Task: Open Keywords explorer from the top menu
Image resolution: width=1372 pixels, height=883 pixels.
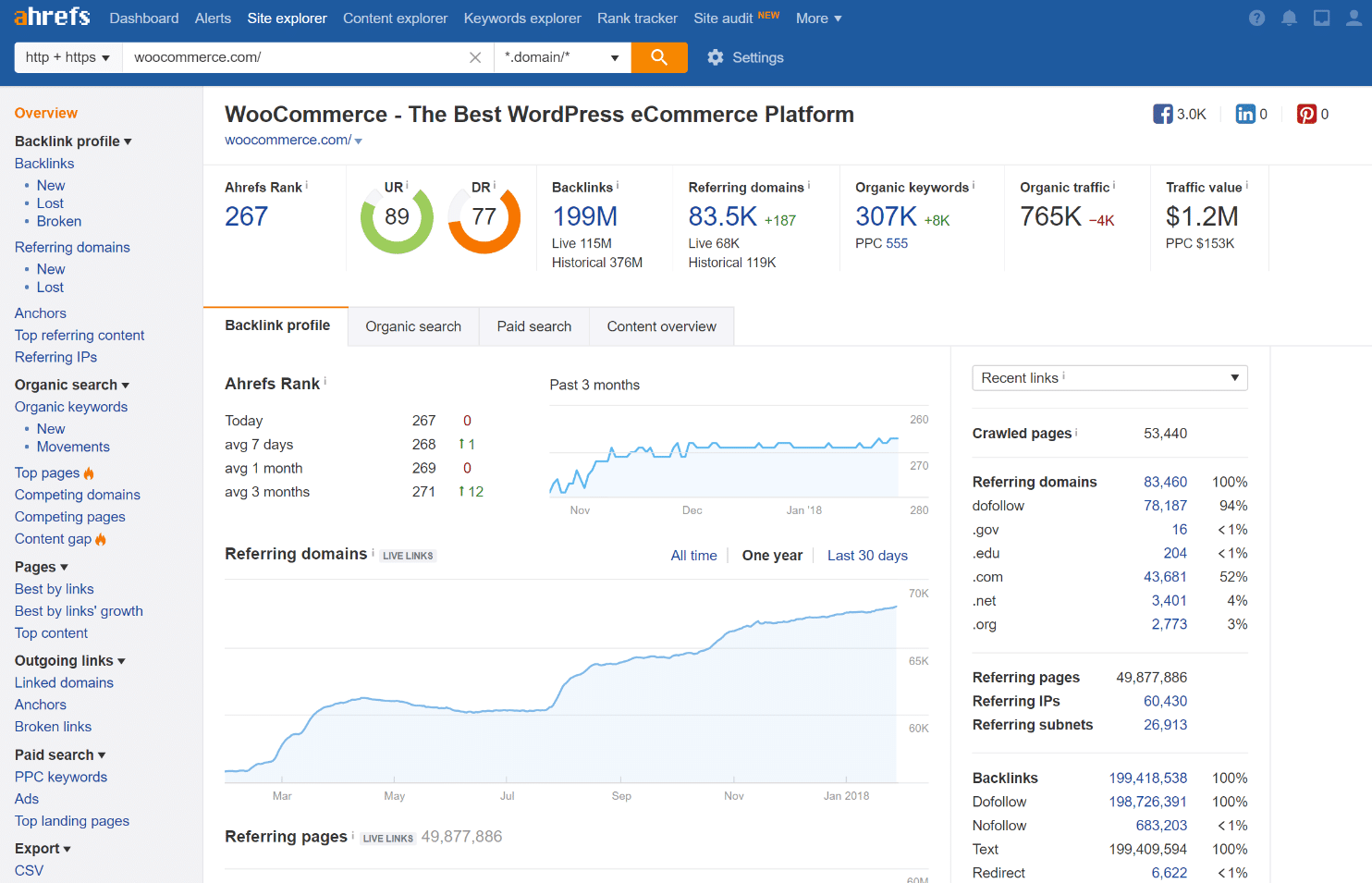Action: tap(521, 18)
